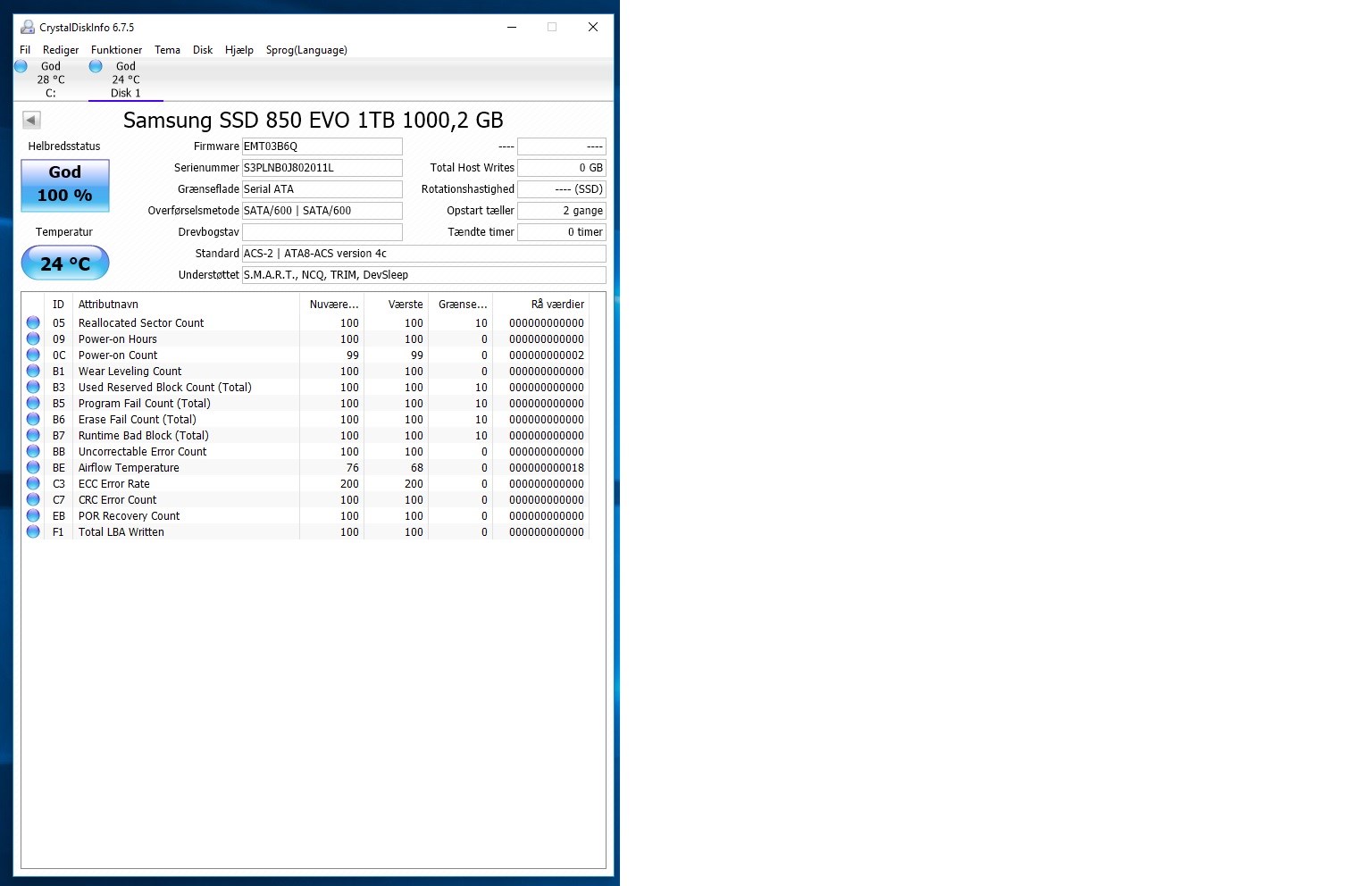
Task: Click the Grænseflade field Serial ATA
Action: point(322,189)
